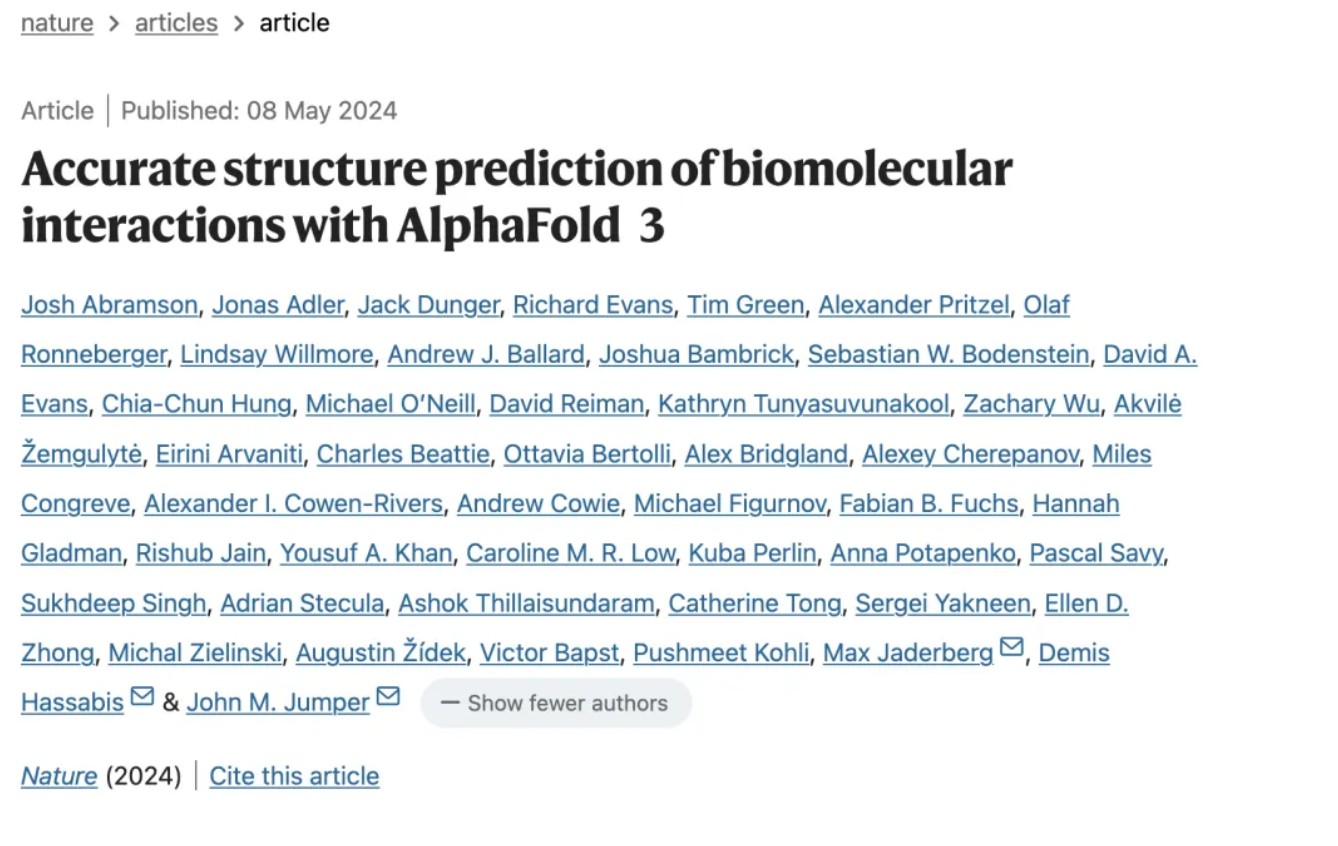
Task: Click John M. Jumper's name
Action: coord(278,703)
